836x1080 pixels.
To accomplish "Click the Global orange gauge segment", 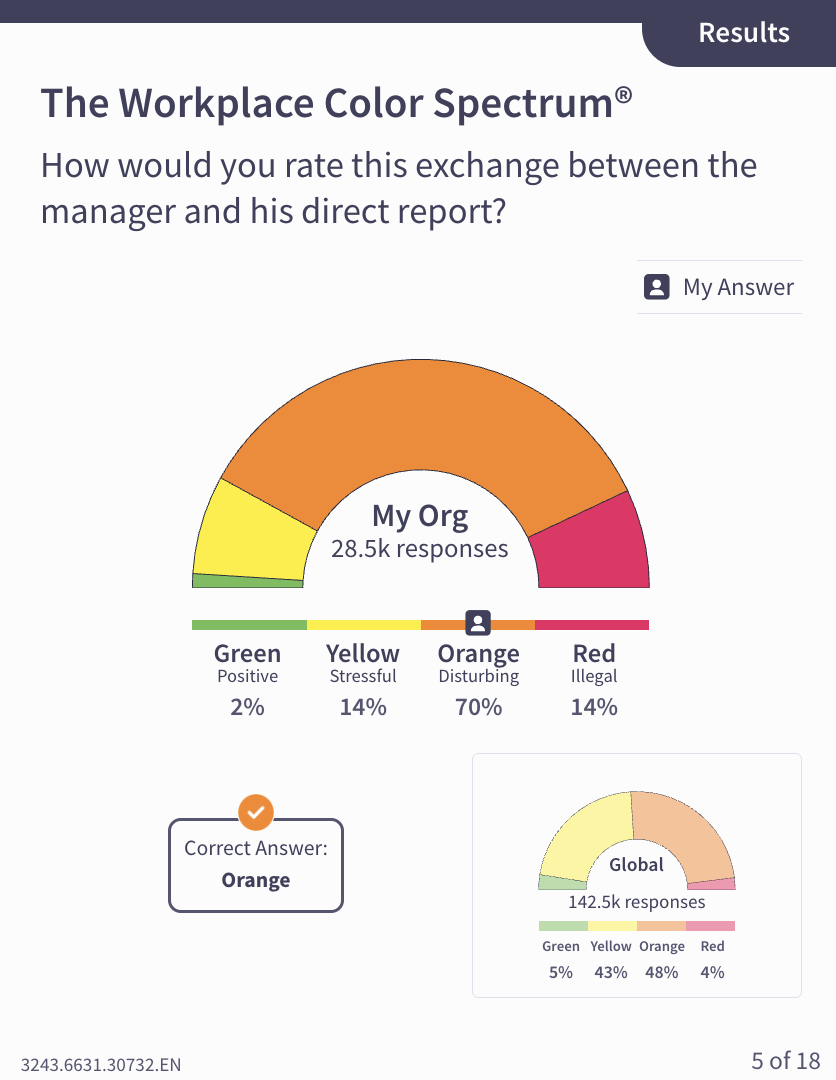I will coord(685,830).
